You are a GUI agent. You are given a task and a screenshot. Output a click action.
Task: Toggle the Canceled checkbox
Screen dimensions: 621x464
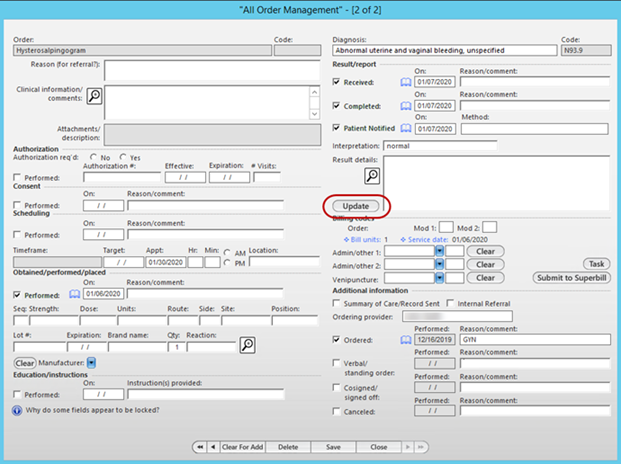(x=337, y=411)
